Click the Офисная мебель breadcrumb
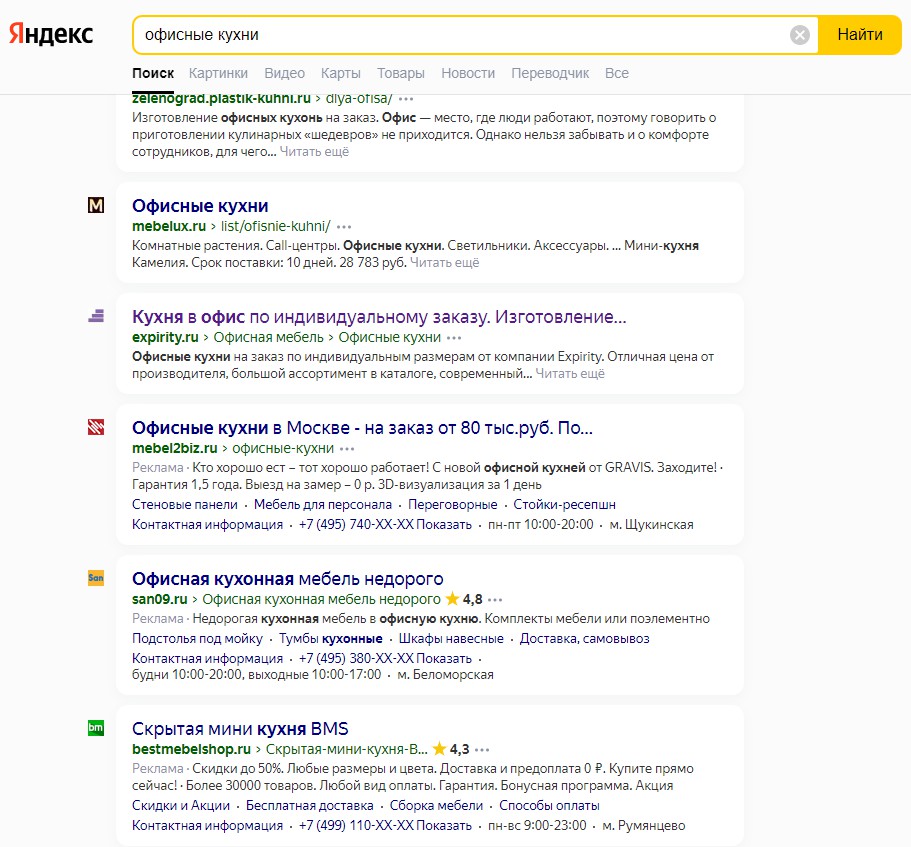This screenshot has height=847, width=911. (268, 337)
